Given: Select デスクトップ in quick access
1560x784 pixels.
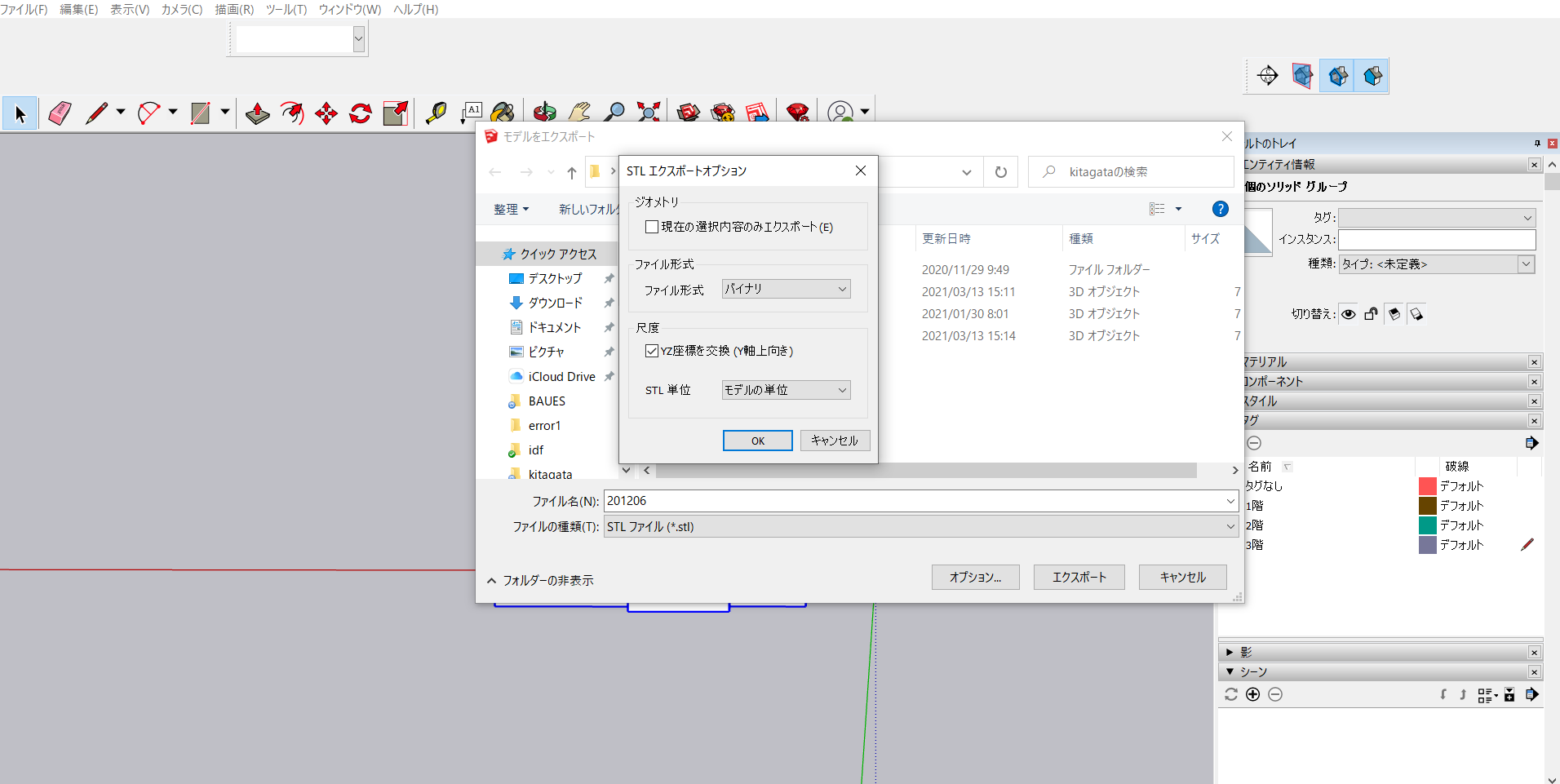Looking at the screenshot, I should tap(555, 279).
